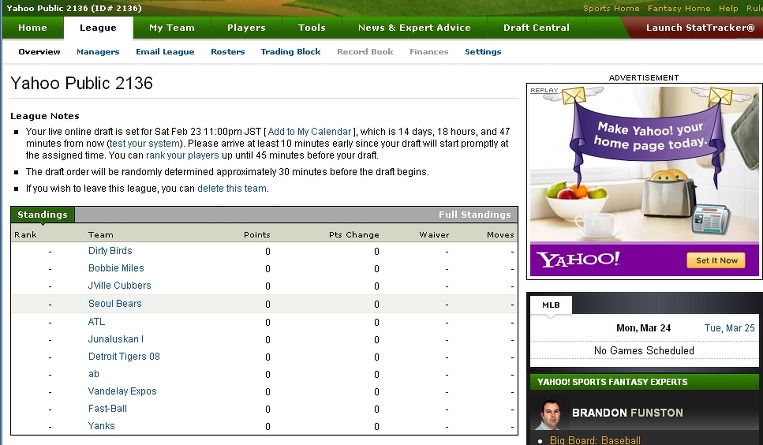
Task: Open rank your players link
Action: (182, 156)
